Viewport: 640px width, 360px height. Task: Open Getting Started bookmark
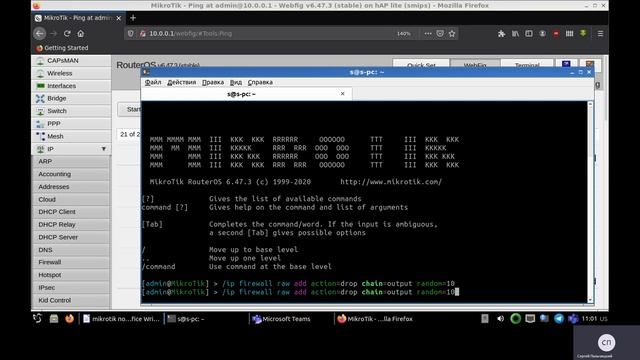pos(62,48)
